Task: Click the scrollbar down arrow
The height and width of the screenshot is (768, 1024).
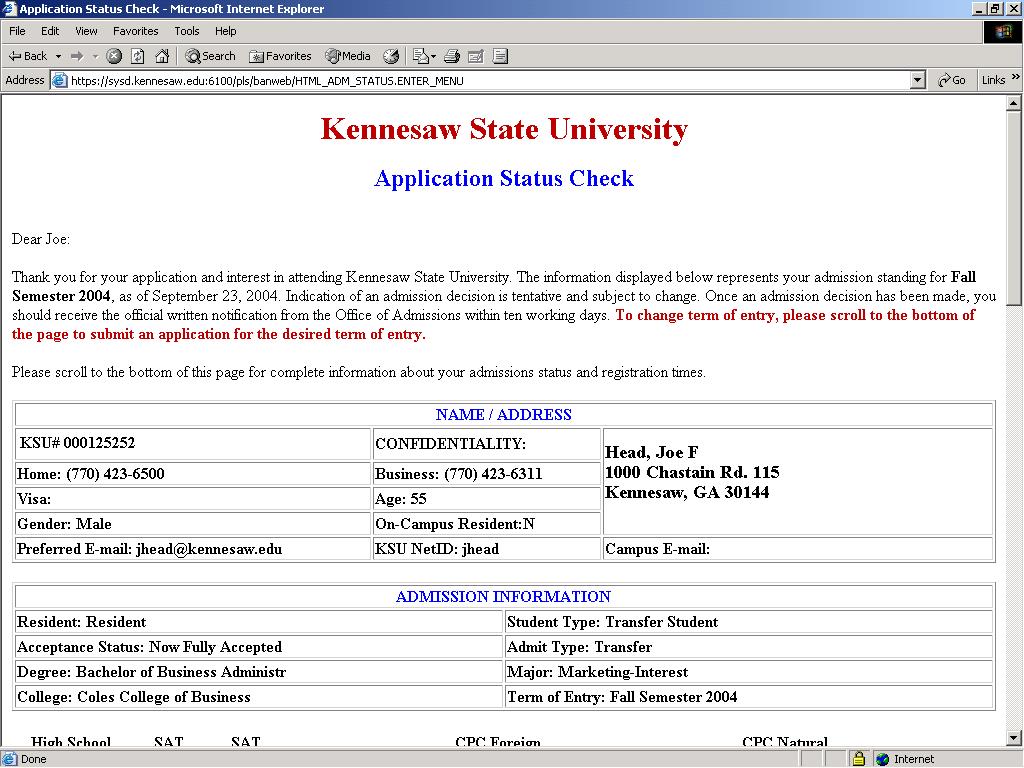Action: coord(1013,739)
